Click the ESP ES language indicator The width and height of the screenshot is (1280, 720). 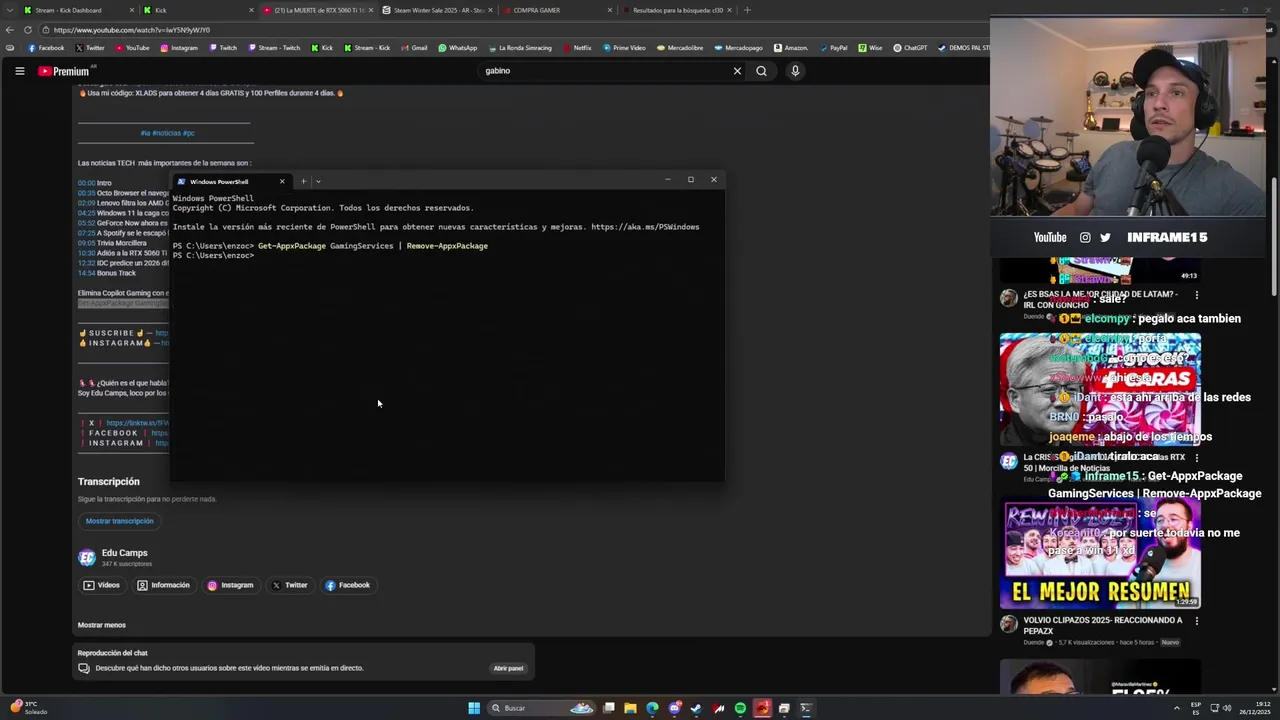point(1196,708)
